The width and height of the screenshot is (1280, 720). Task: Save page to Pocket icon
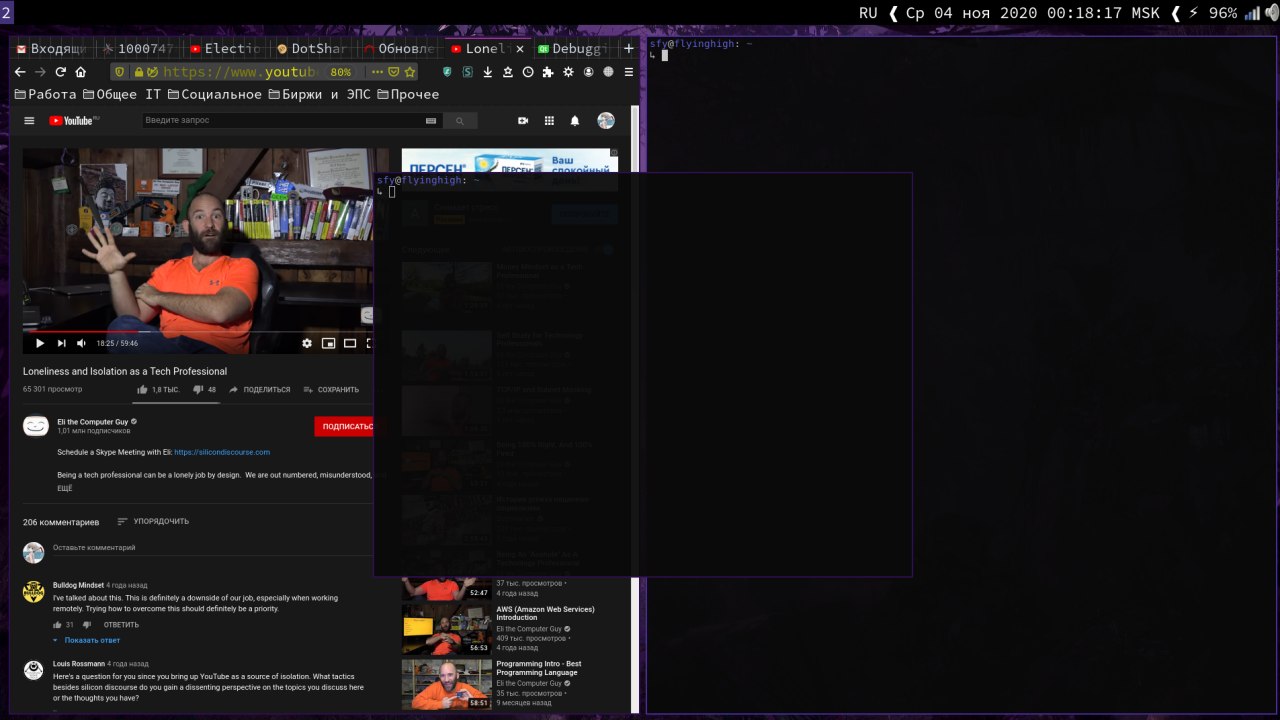pos(393,72)
